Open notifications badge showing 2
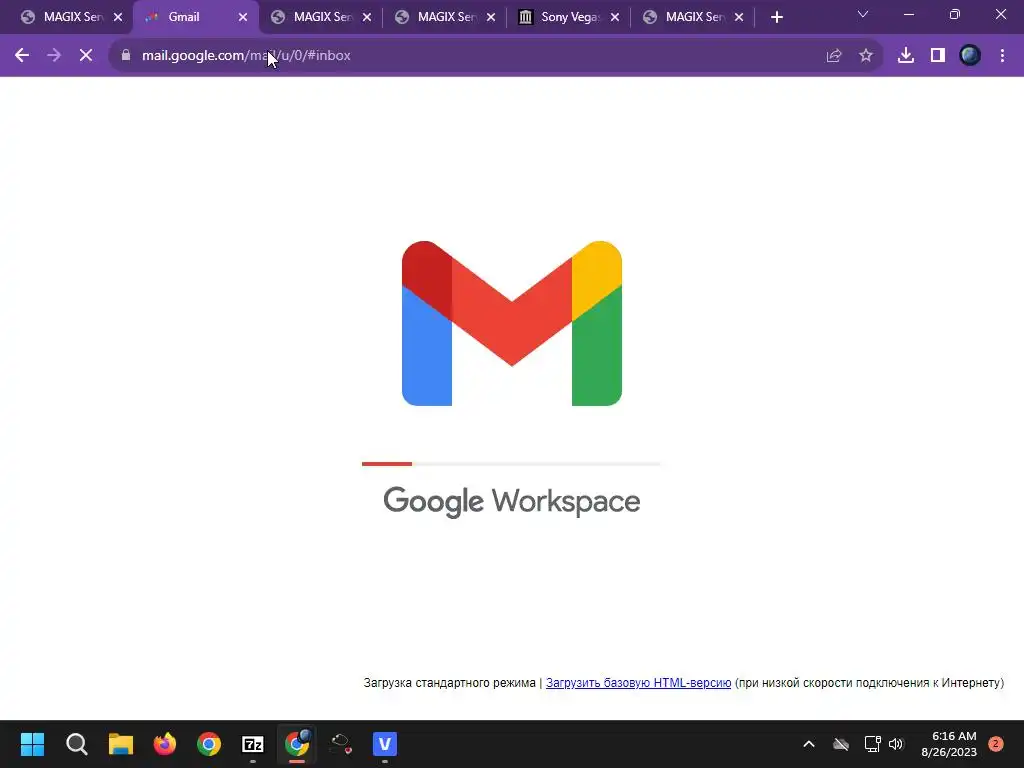 pyautogui.click(x=996, y=744)
